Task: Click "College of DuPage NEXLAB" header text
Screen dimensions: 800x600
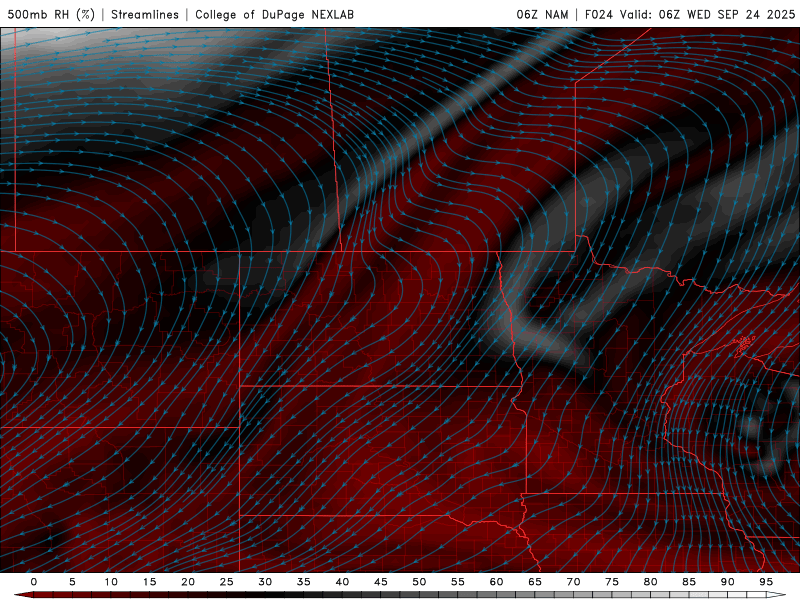Action: 274,15
